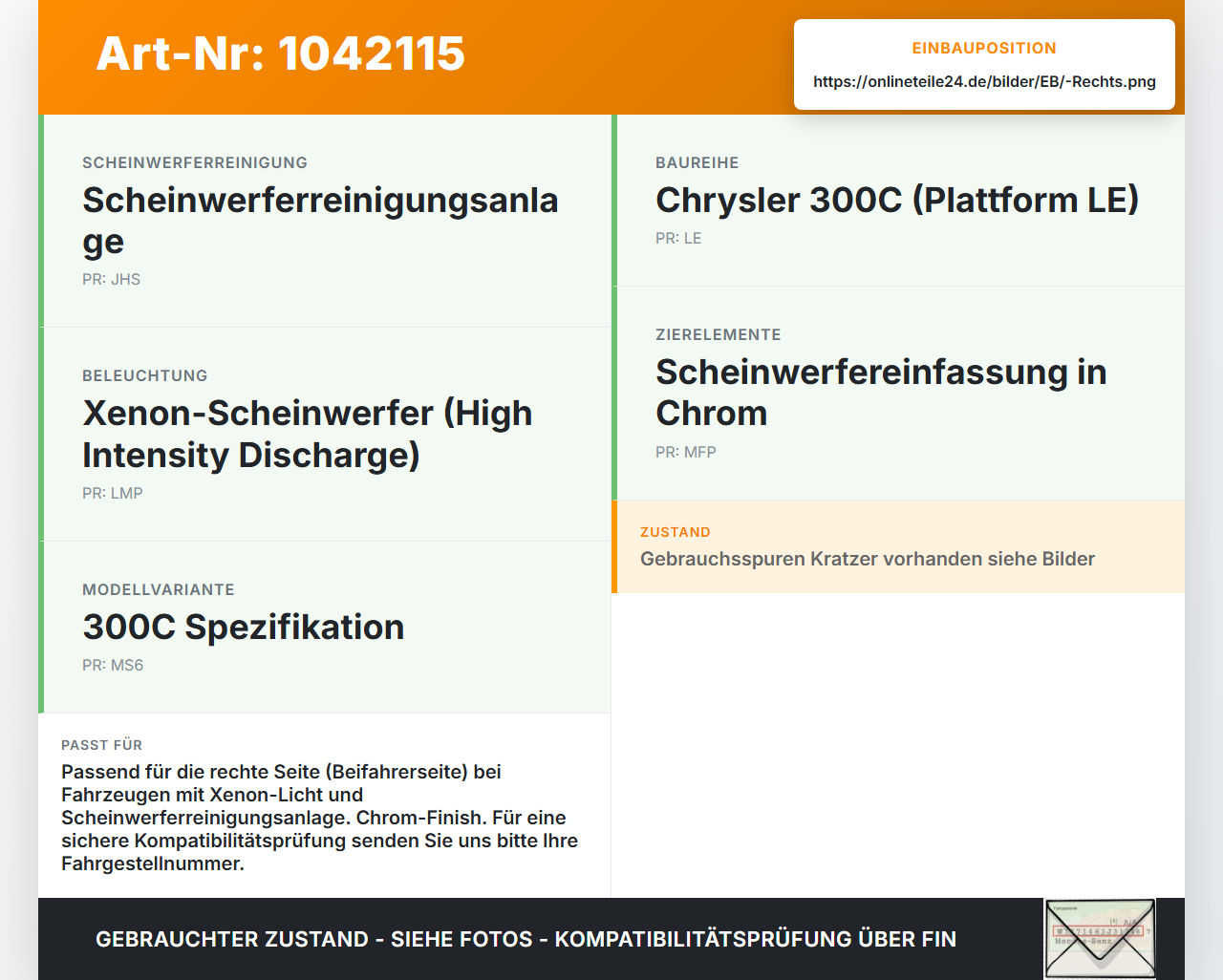This screenshot has width=1223, height=980.
Task: Click the MODELLVARIANTE label
Action: coord(159,590)
